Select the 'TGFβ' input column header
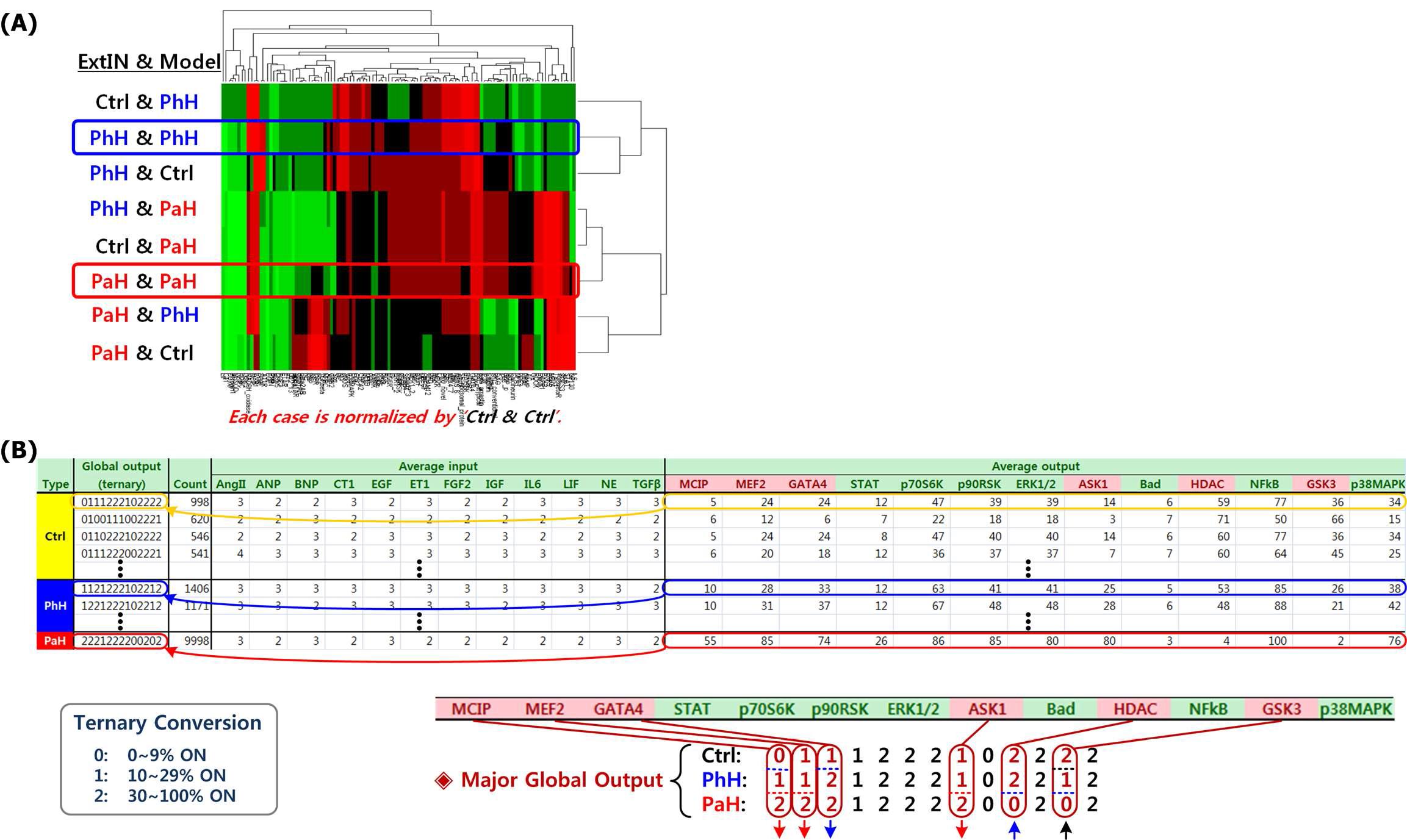 (x=647, y=484)
